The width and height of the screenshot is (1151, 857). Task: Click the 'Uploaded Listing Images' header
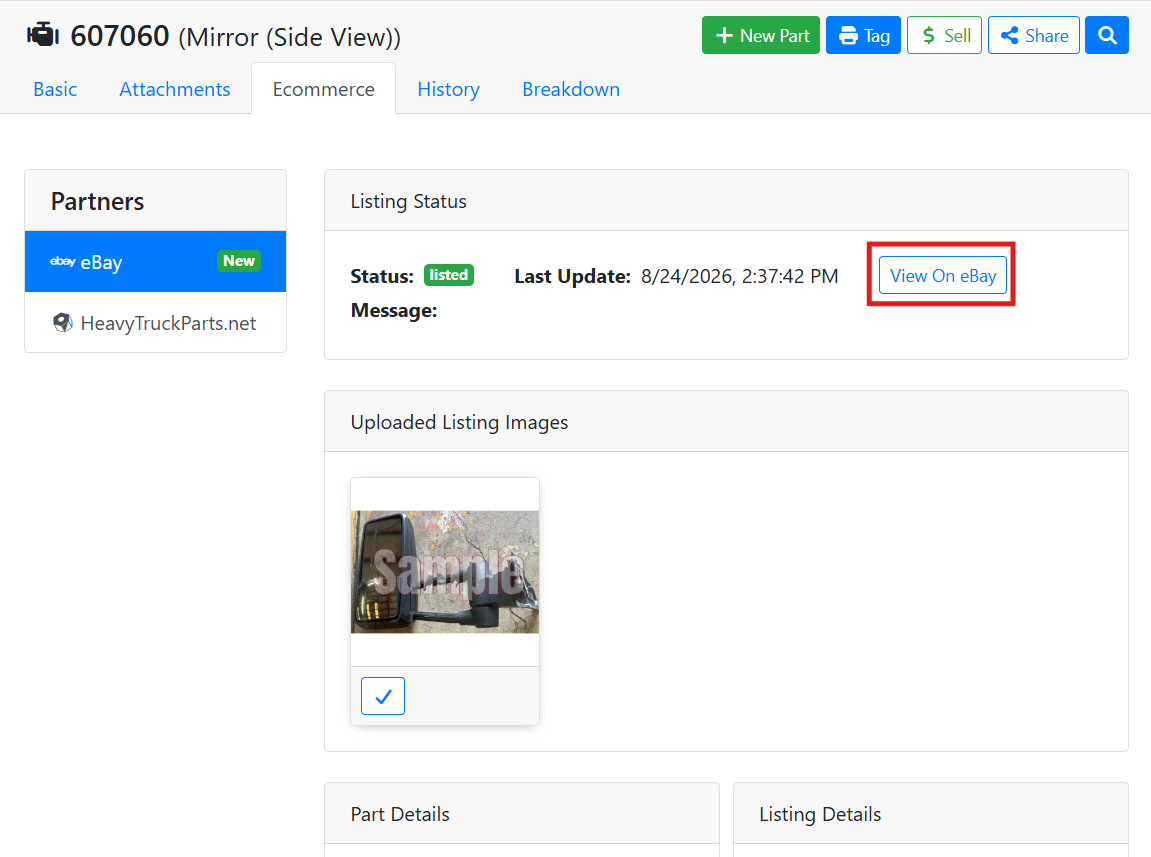[726, 422]
